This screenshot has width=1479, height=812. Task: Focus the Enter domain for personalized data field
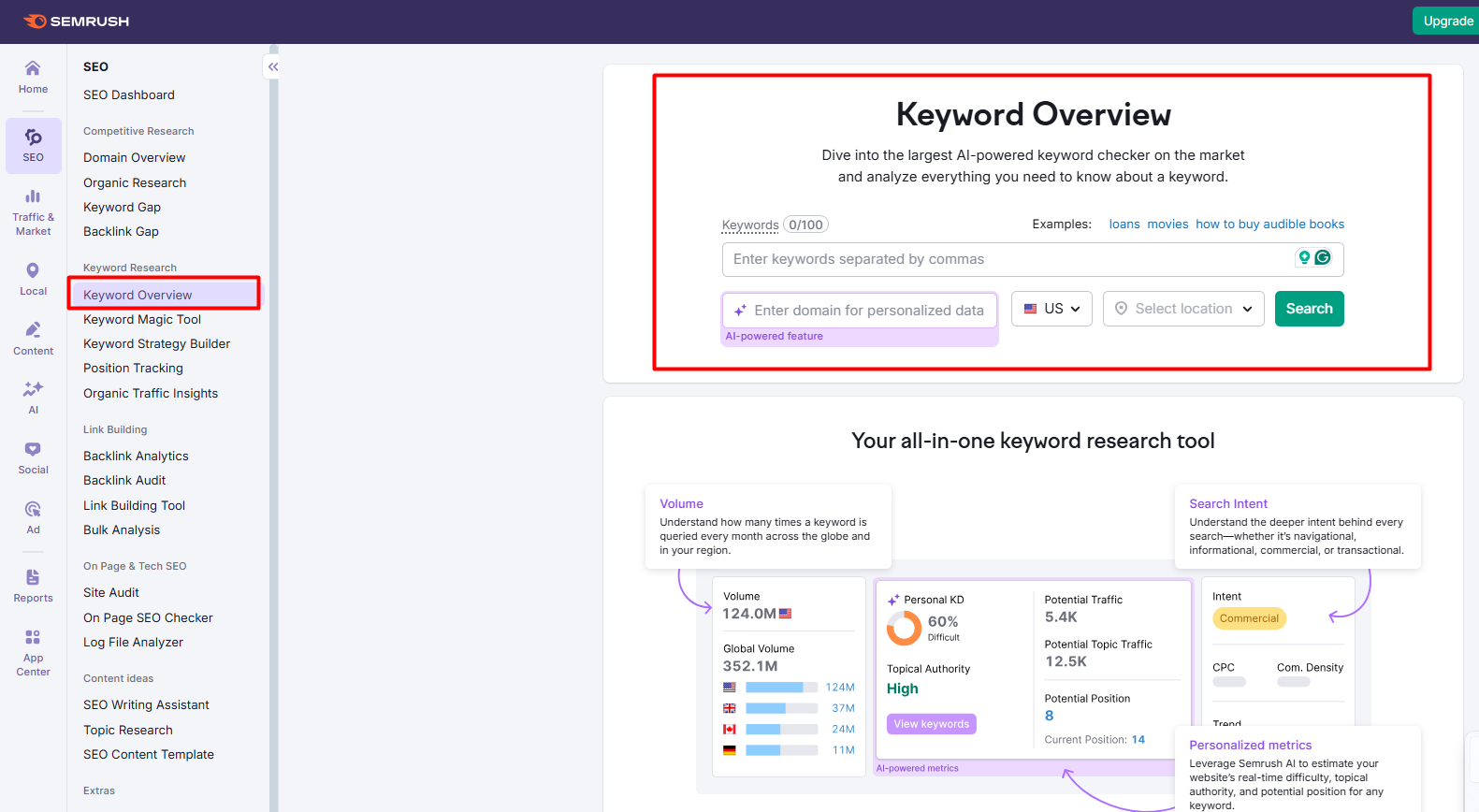(x=859, y=311)
